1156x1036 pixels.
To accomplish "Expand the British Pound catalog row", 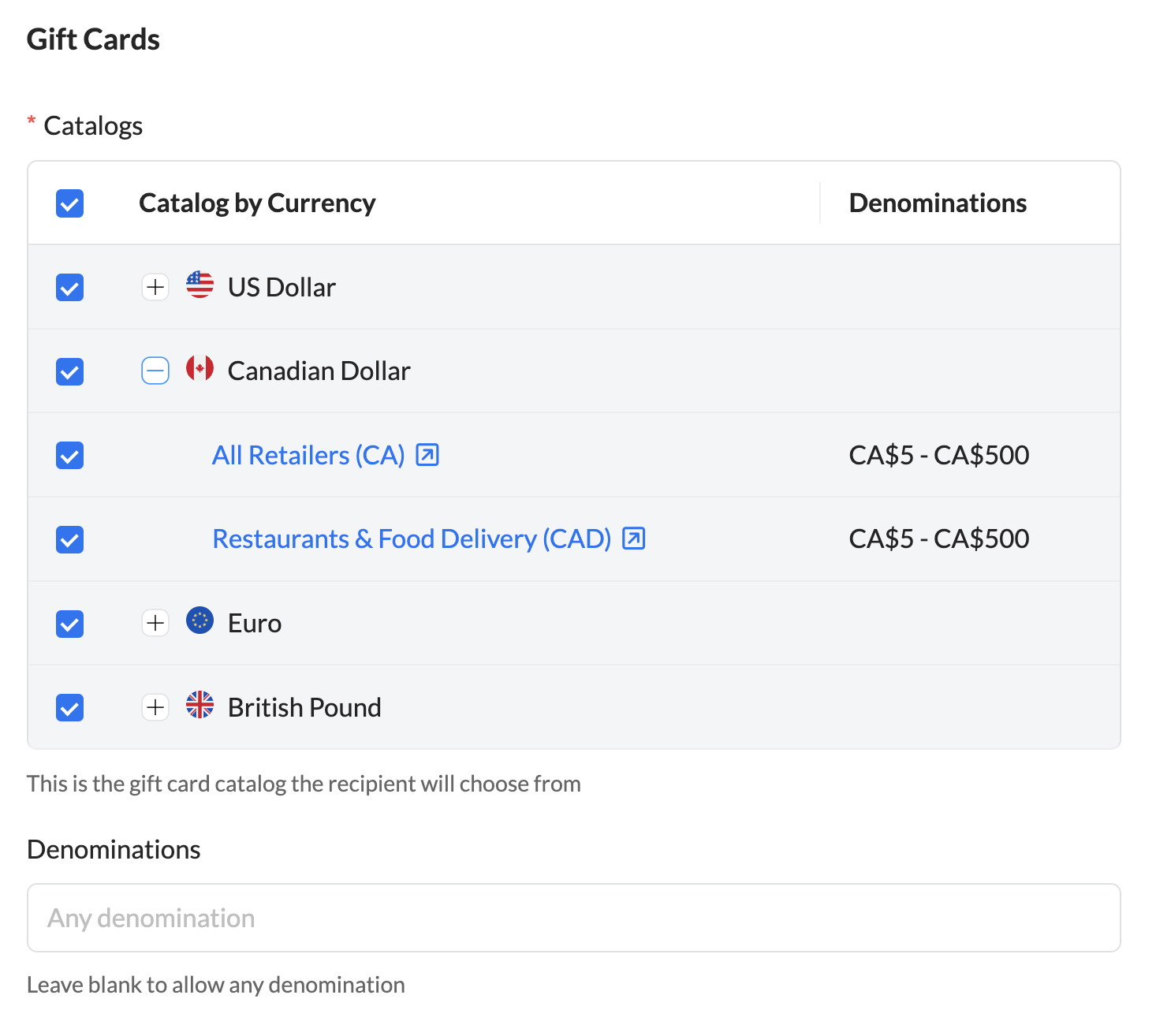I will [x=155, y=707].
